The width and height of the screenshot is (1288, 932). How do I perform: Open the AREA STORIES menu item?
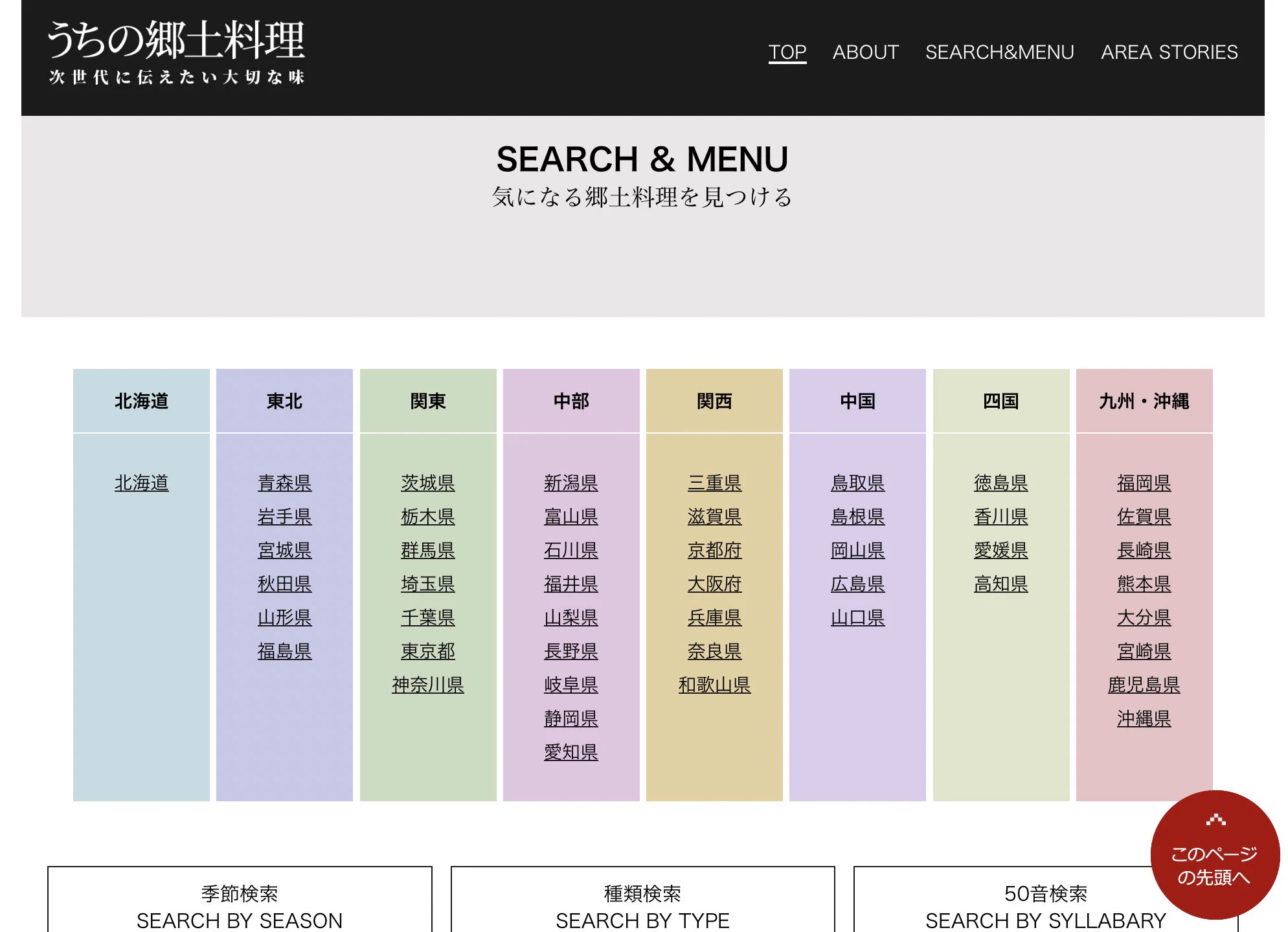point(1169,52)
